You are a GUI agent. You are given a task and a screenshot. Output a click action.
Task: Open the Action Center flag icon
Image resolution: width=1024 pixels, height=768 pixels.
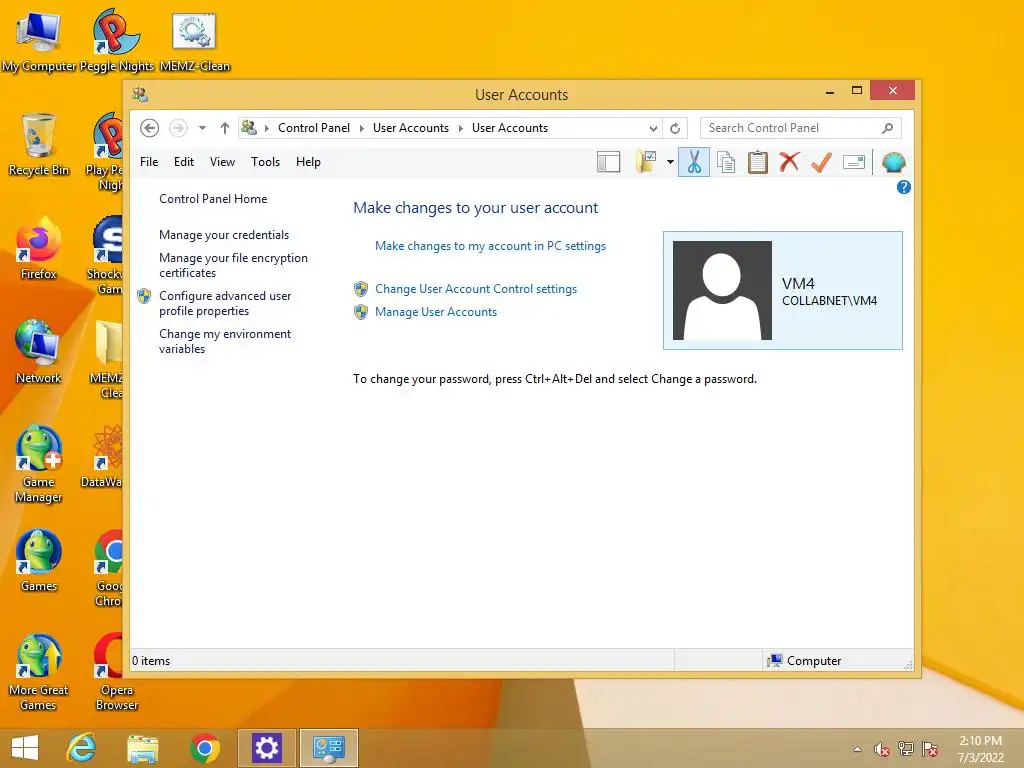pos(930,749)
